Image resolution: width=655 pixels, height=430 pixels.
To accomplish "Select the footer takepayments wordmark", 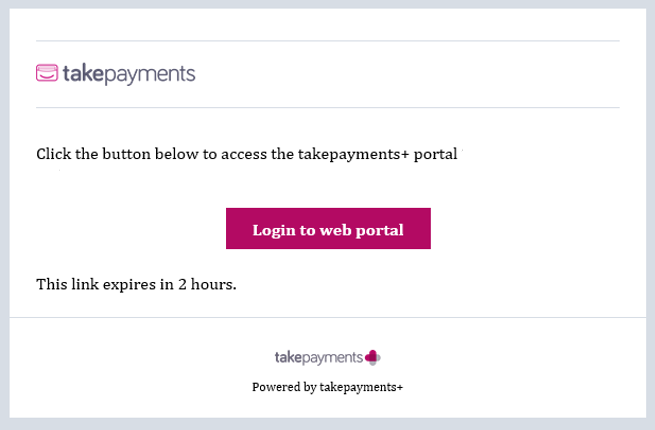I will coord(319,358).
